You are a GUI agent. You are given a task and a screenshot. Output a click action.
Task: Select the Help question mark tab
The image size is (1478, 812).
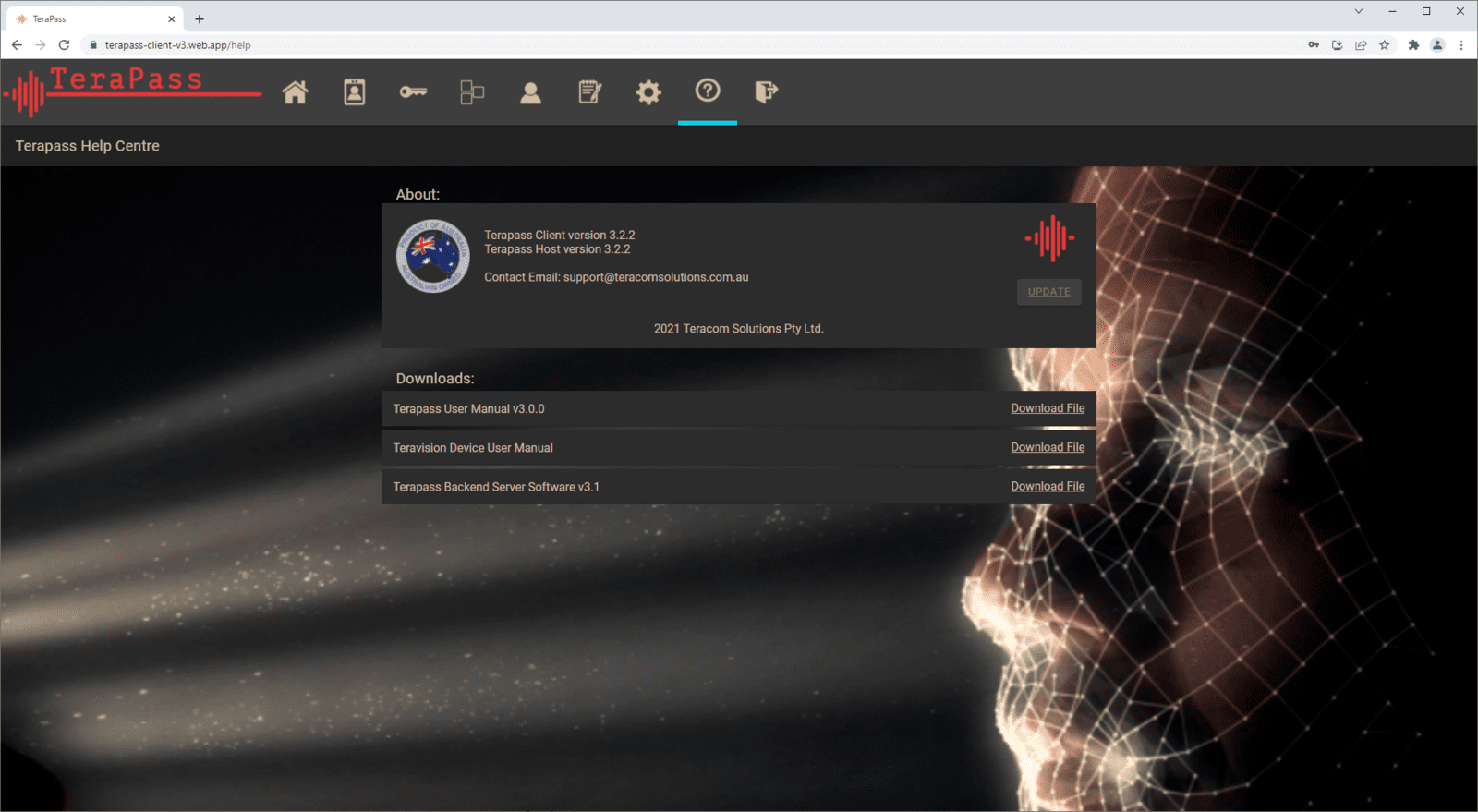point(708,91)
